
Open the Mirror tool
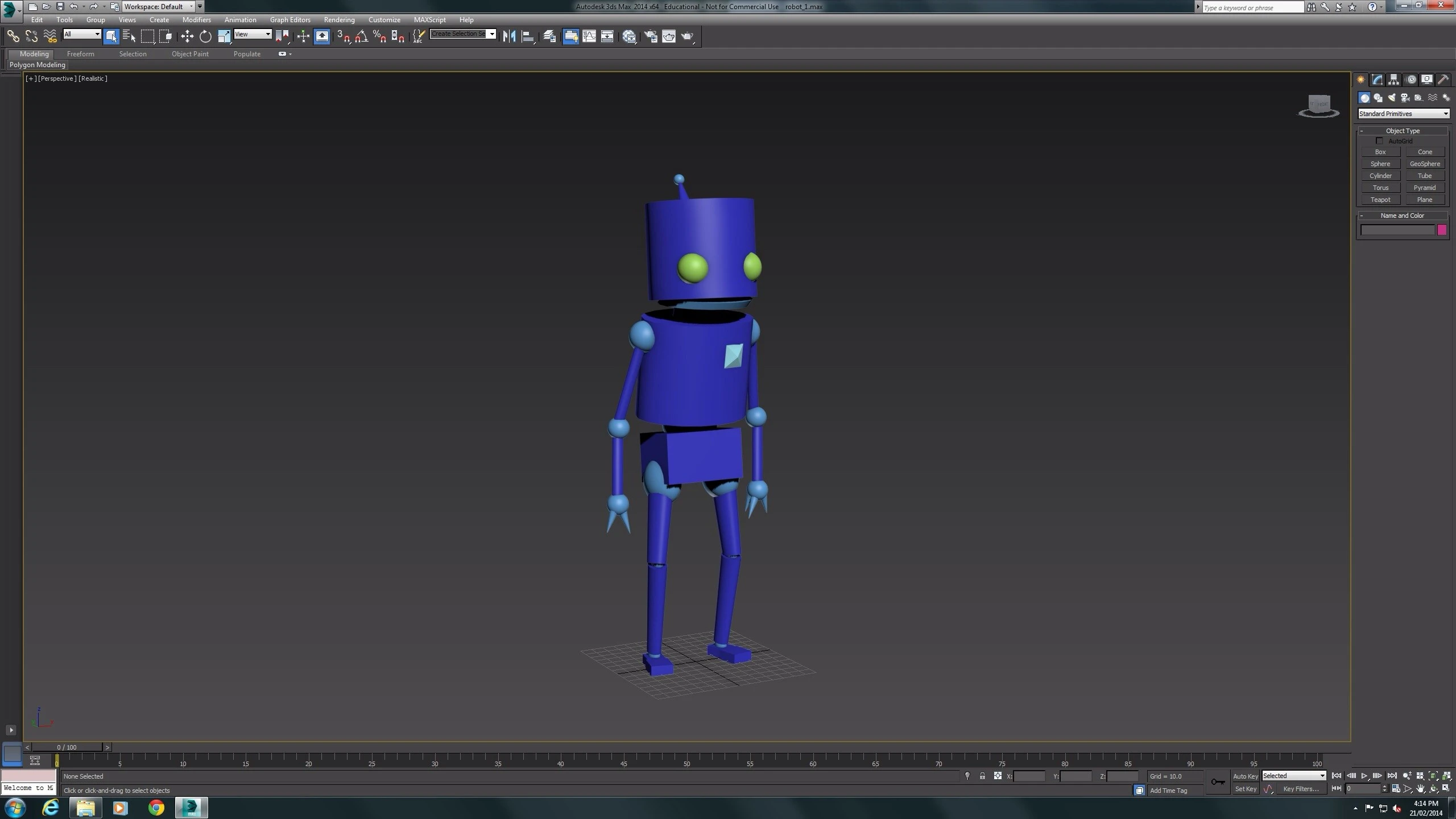(509, 36)
